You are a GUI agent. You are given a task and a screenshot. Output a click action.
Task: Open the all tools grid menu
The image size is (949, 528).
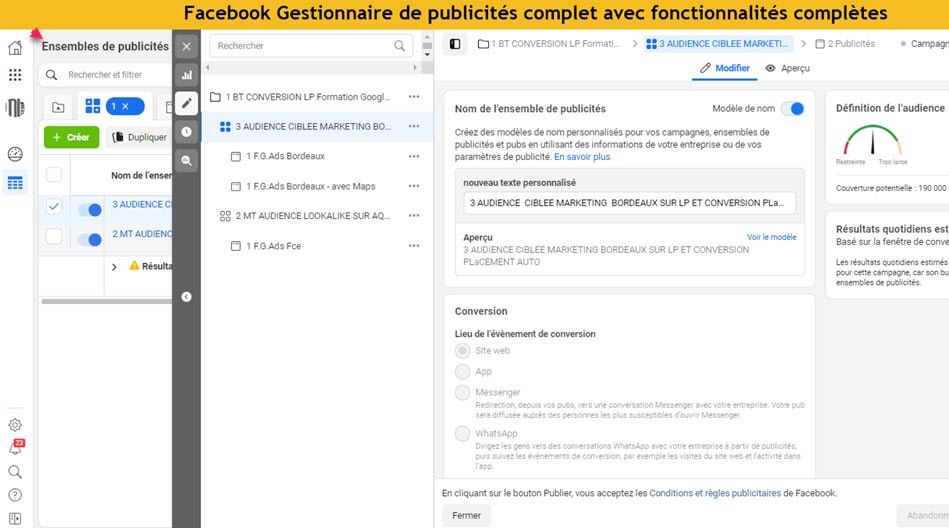point(15,74)
